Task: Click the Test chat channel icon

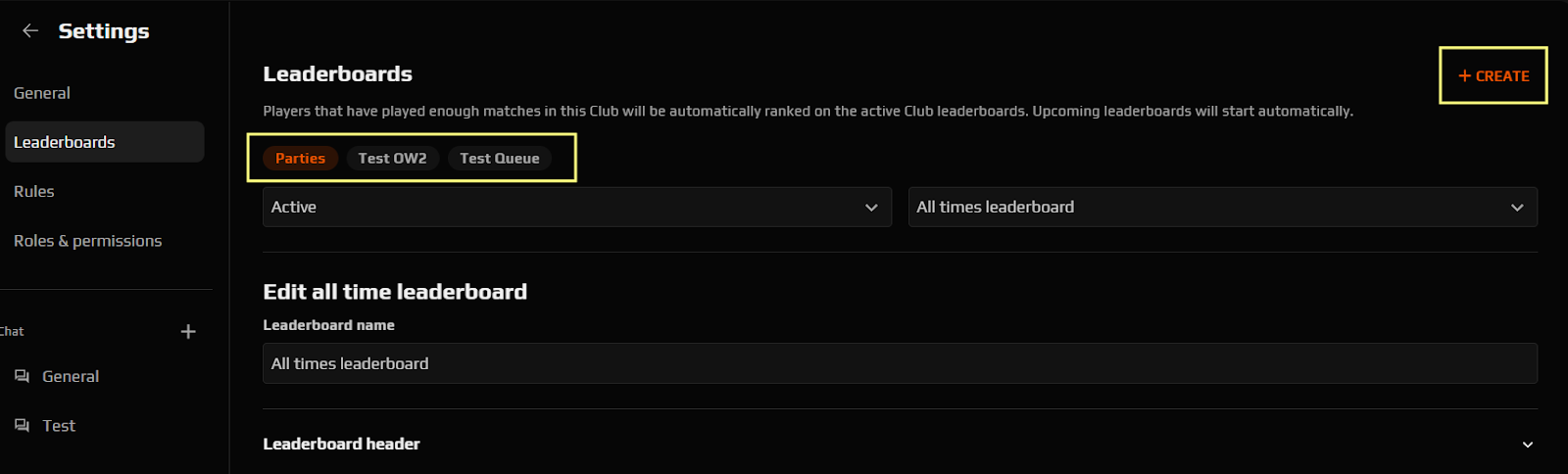Action: click(22, 425)
